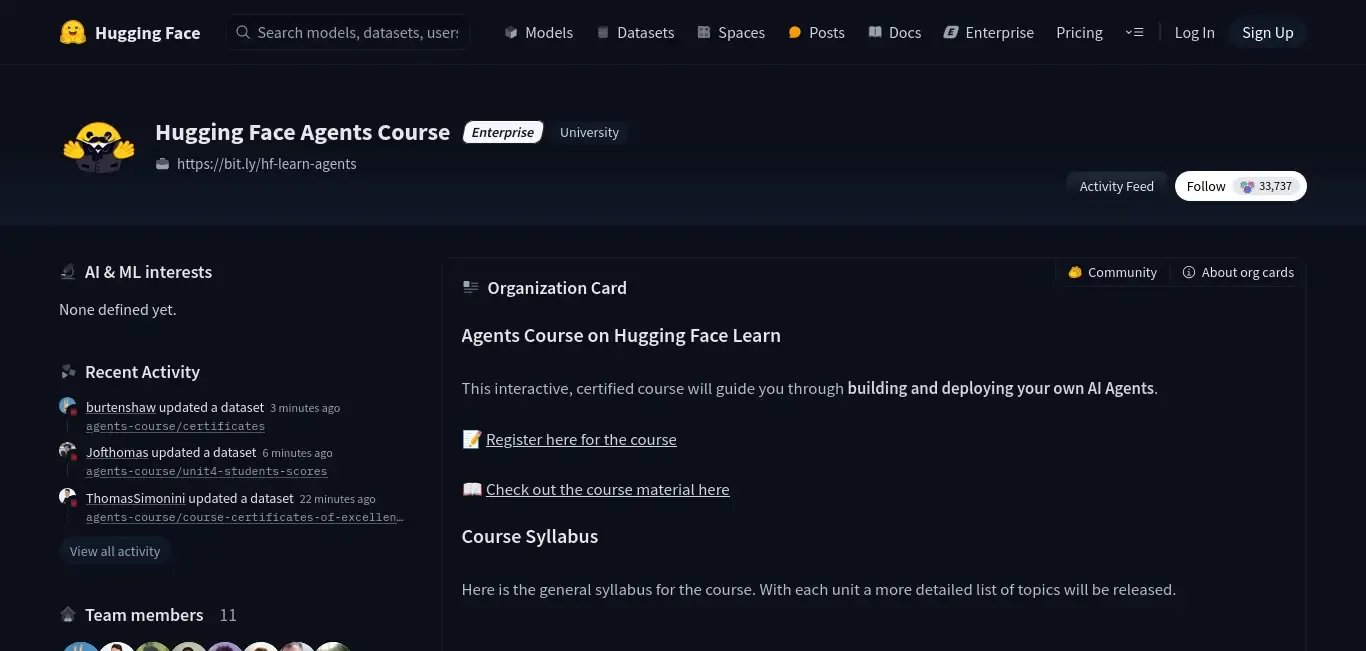Expand the more-options menu in the navigation bar
This screenshot has height=651, width=1366.
(x=1134, y=33)
